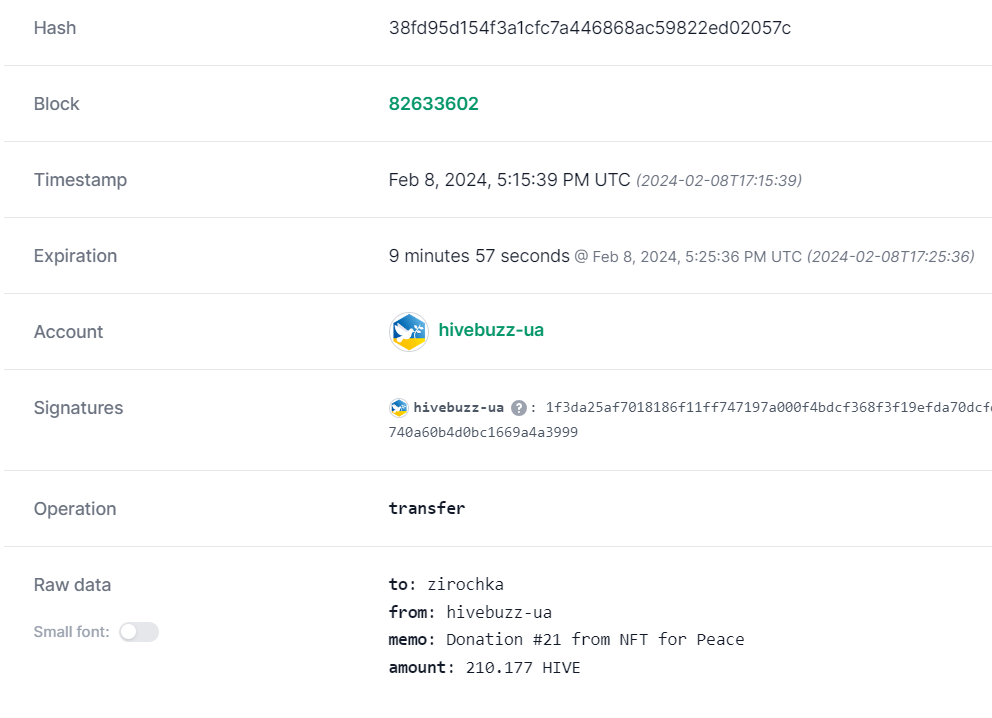Click the signature hex string
This screenshot has height=718, width=992.
(769, 407)
